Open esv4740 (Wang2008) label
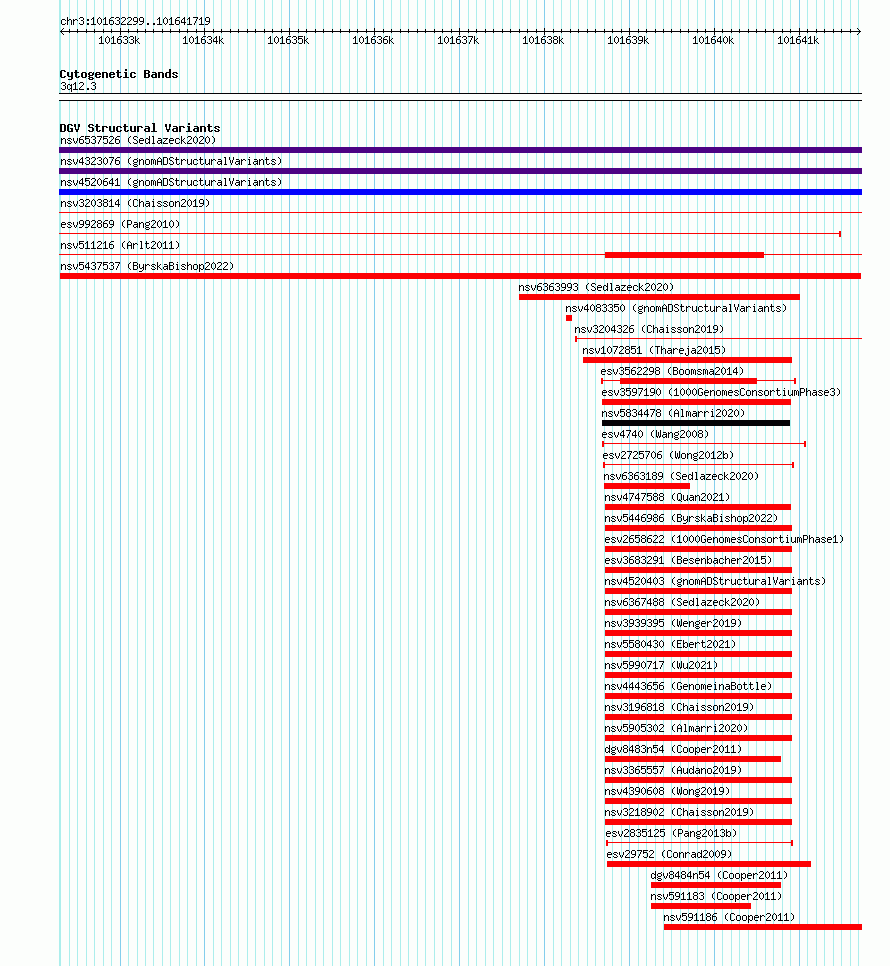 click(x=655, y=434)
